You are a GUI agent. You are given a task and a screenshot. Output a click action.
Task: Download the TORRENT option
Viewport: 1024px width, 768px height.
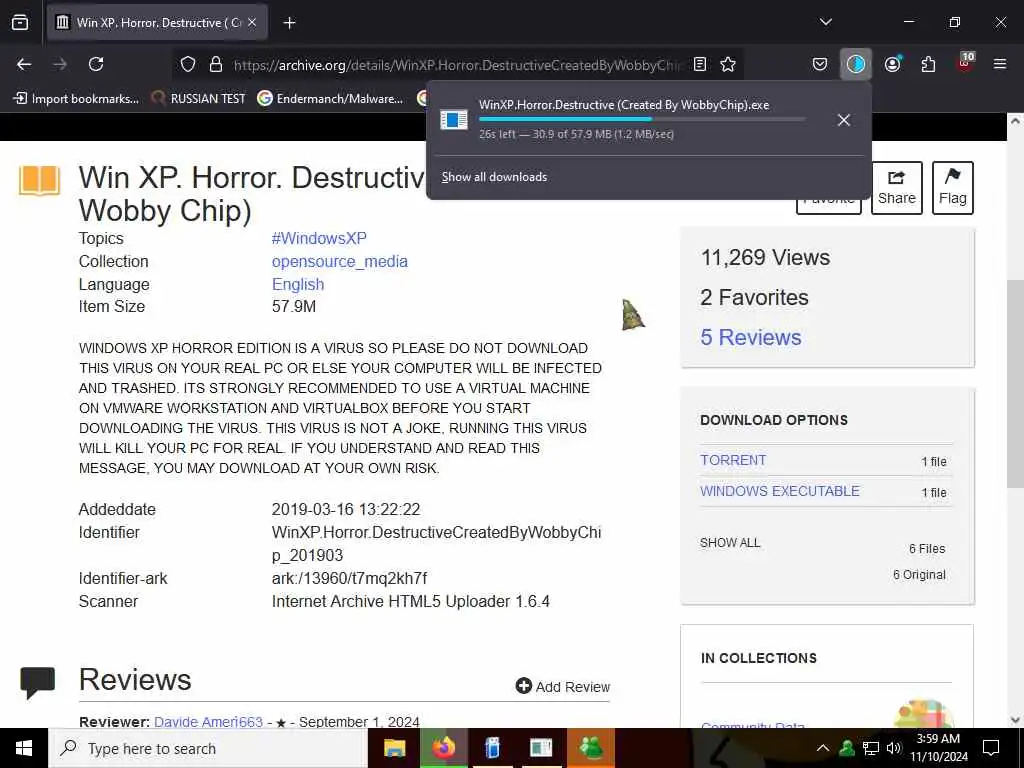coord(733,460)
